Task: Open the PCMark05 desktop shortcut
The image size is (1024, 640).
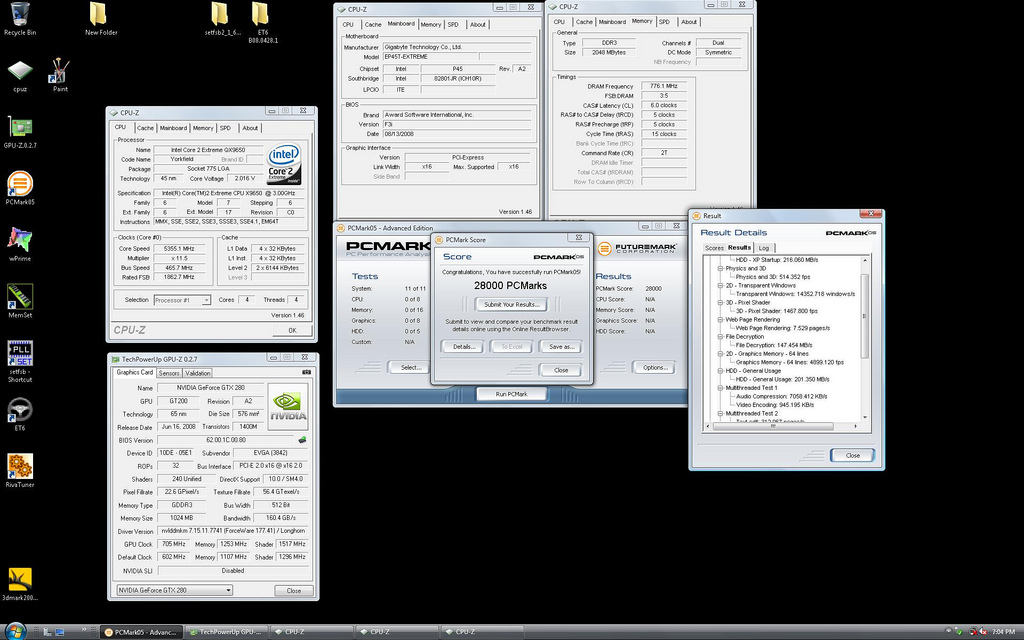Action: [20, 188]
